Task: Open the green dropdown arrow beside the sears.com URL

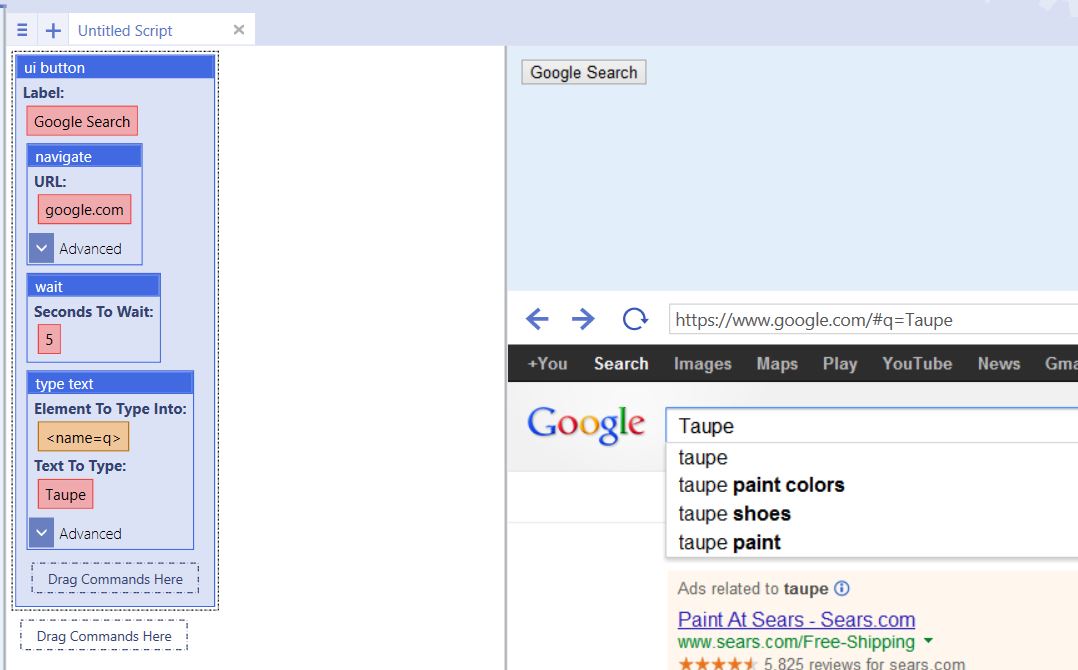Action: pos(928,640)
